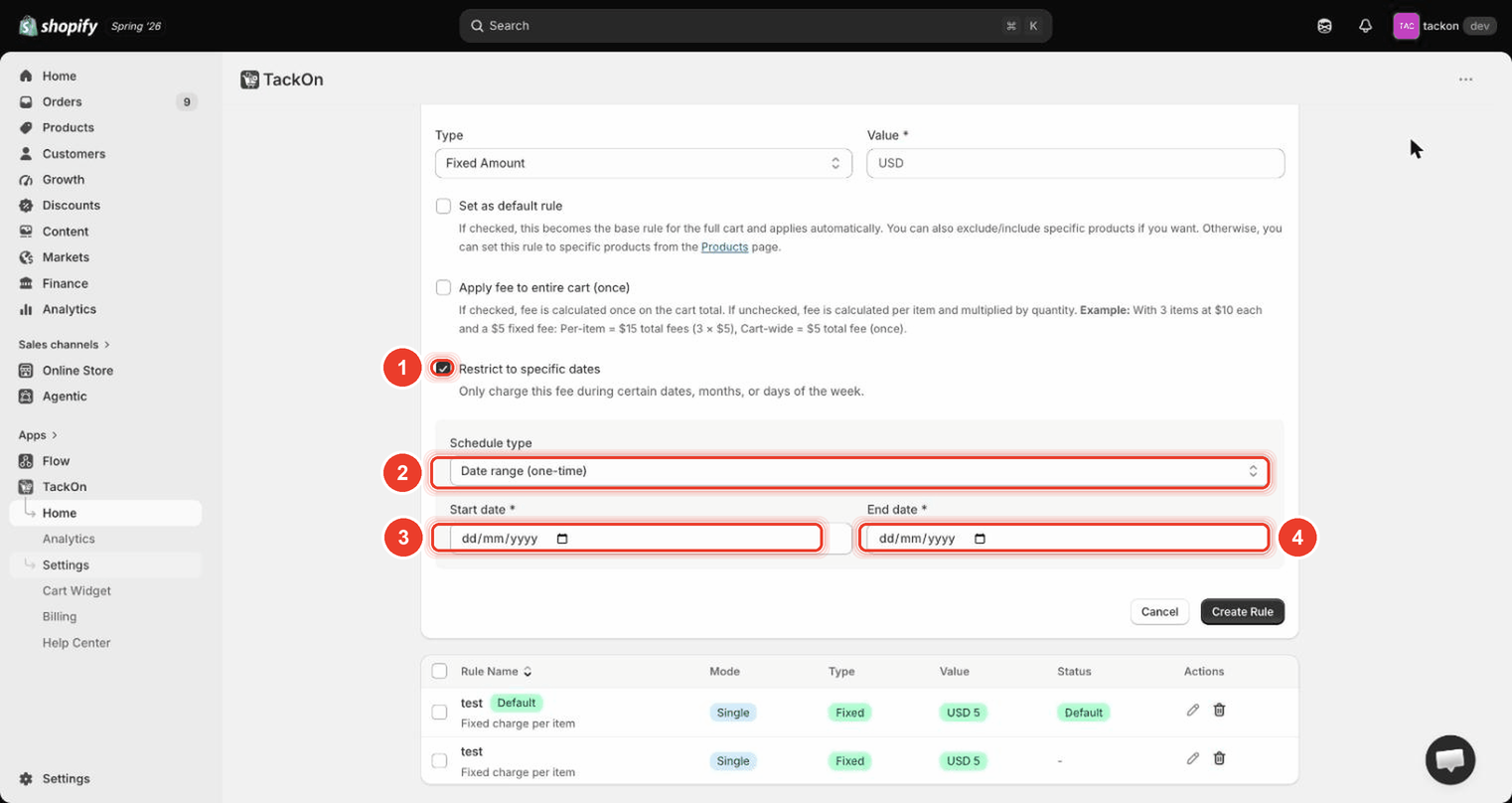Click the Agentic channel icon
This screenshot has height=803, width=1512.
click(x=26, y=397)
